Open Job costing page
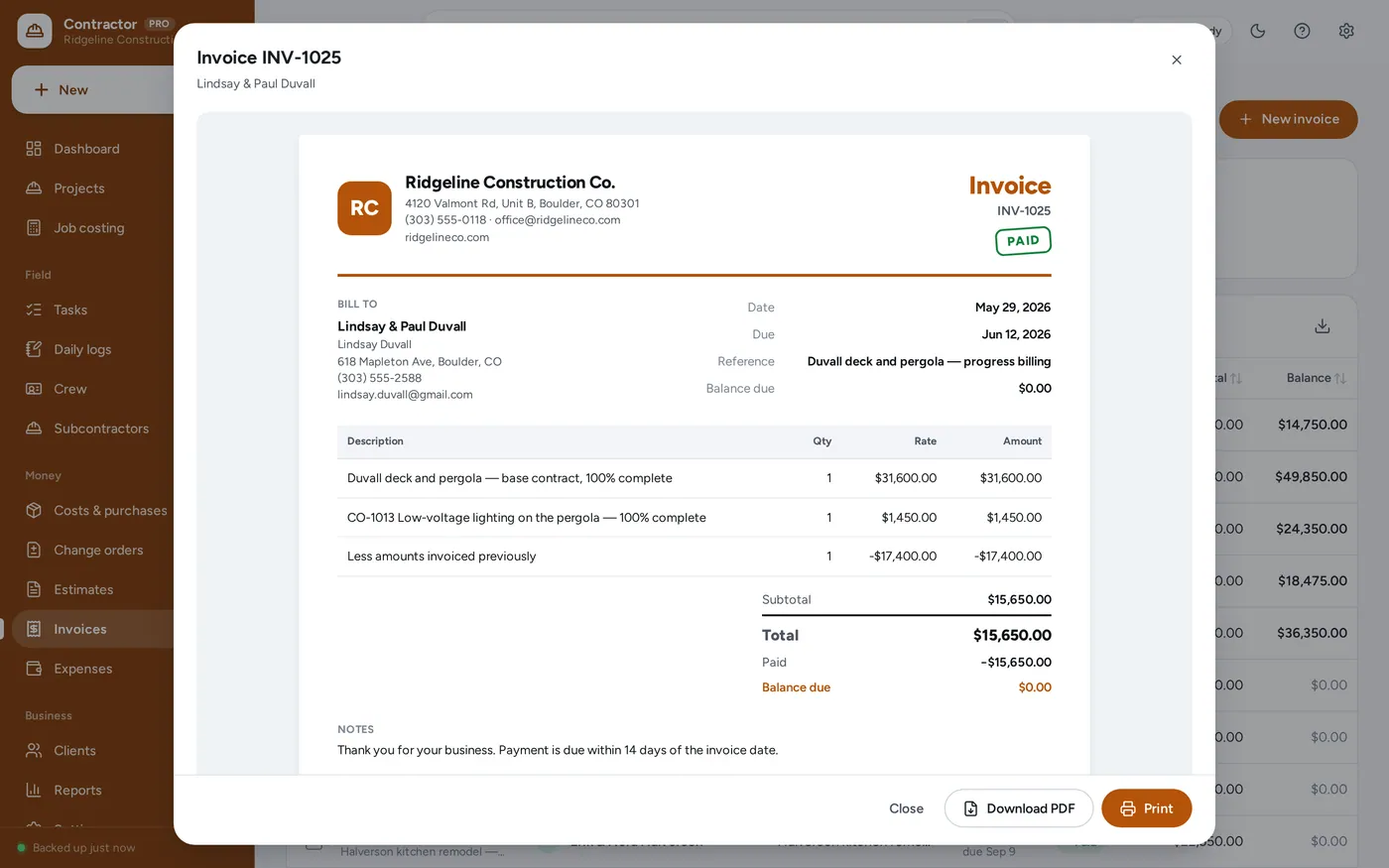Image resolution: width=1389 pixels, height=868 pixels. (88, 228)
